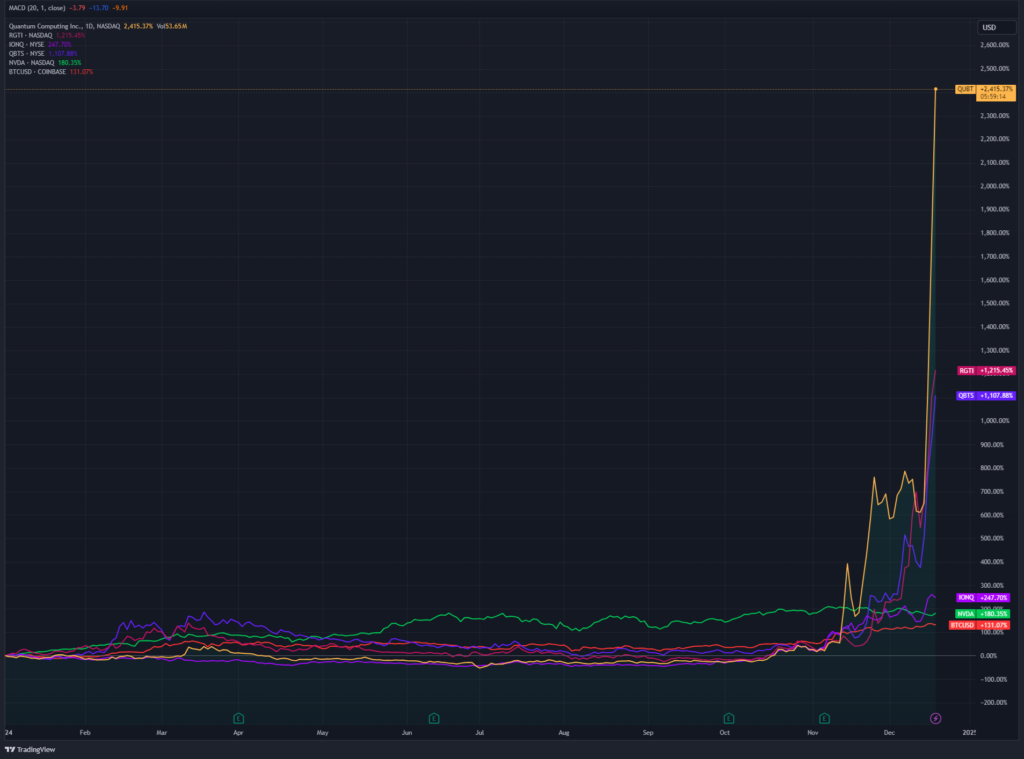
Task: Click the −200.00% price scale value
Action: click(x=993, y=703)
